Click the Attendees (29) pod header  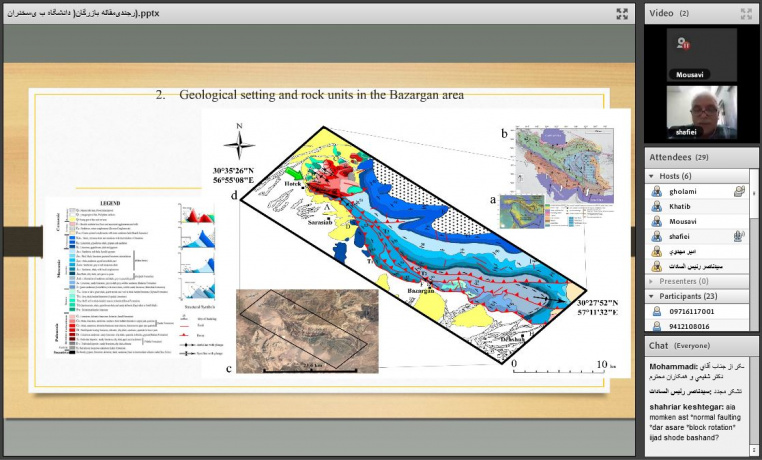pos(690,157)
